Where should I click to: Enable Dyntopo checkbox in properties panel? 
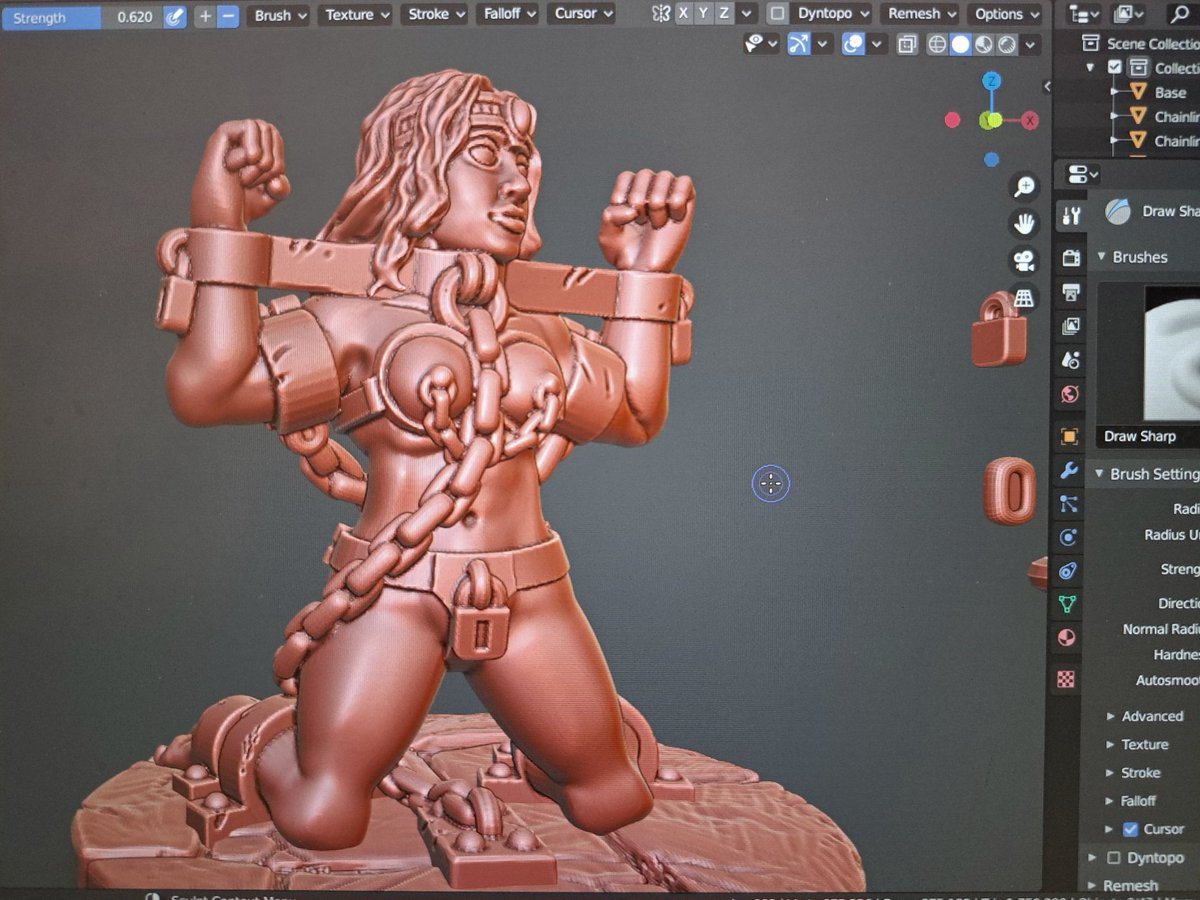(1114, 858)
